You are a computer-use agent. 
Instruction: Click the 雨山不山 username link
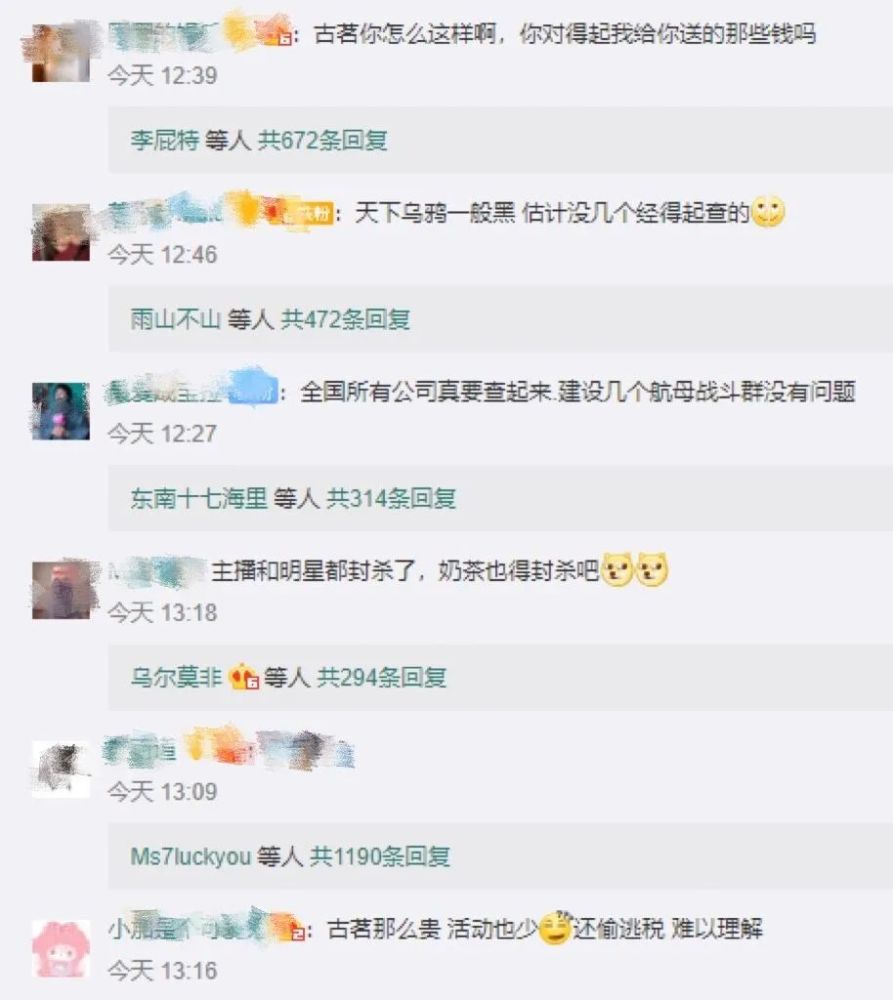(176, 319)
